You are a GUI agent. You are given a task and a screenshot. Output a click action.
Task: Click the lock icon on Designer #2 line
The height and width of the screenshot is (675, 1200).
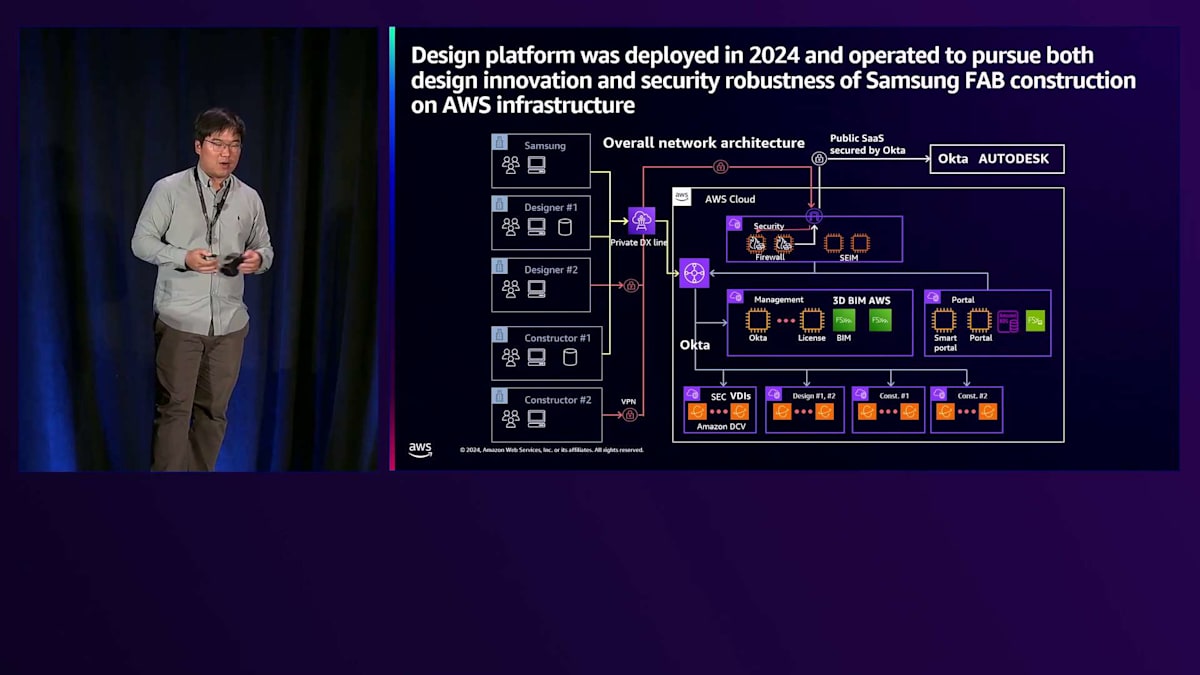coord(631,286)
